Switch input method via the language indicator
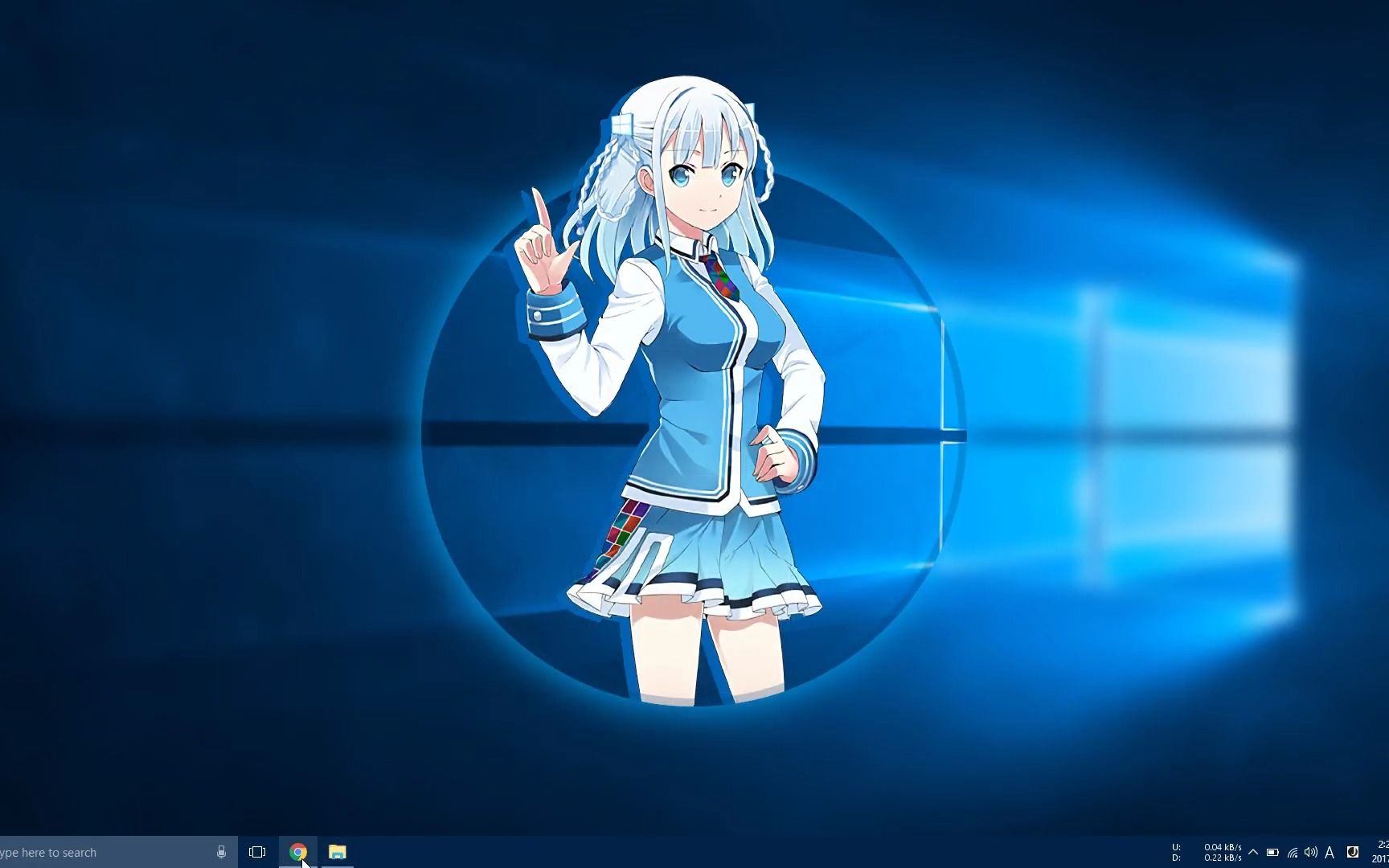Image resolution: width=1389 pixels, height=868 pixels. click(1330, 853)
